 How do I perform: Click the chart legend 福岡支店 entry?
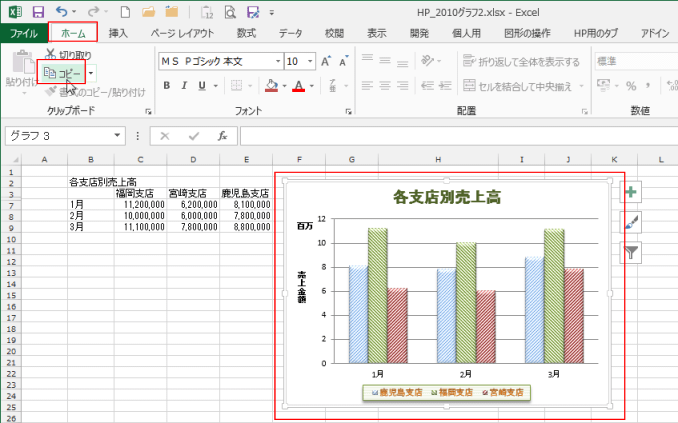coord(452,392)
